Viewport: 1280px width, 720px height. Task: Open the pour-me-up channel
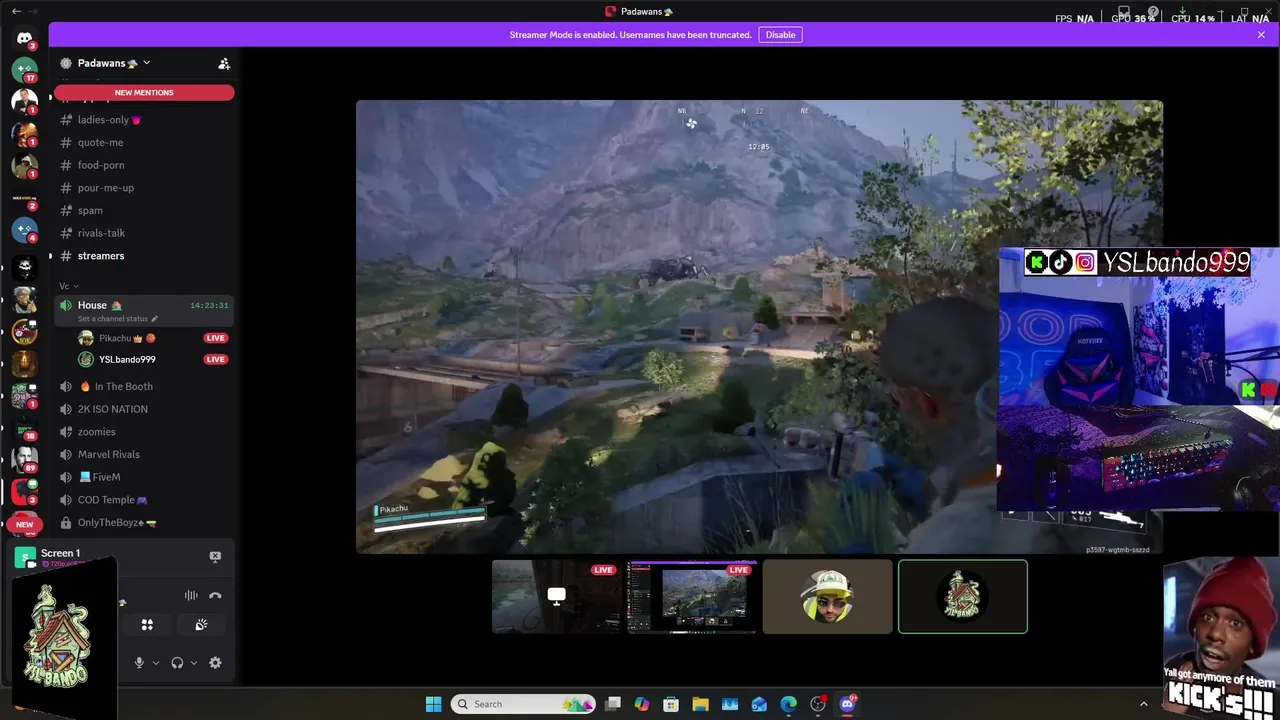point(144,188)
